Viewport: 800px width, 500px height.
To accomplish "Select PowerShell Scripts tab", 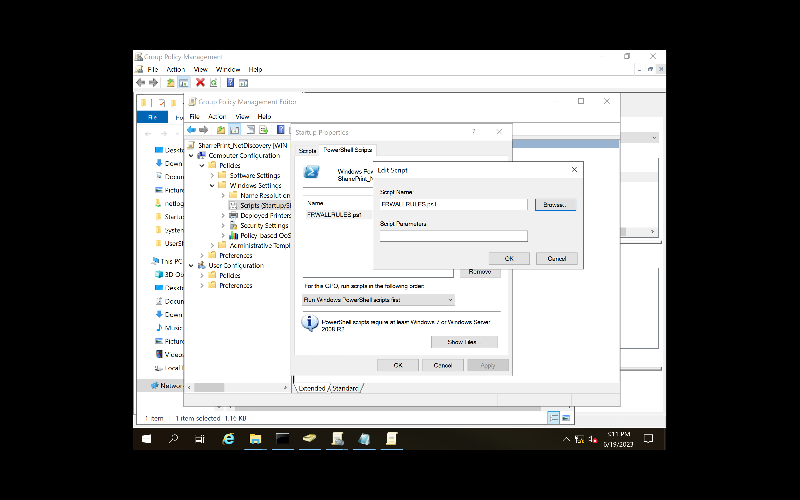I will tap(347, 150).
